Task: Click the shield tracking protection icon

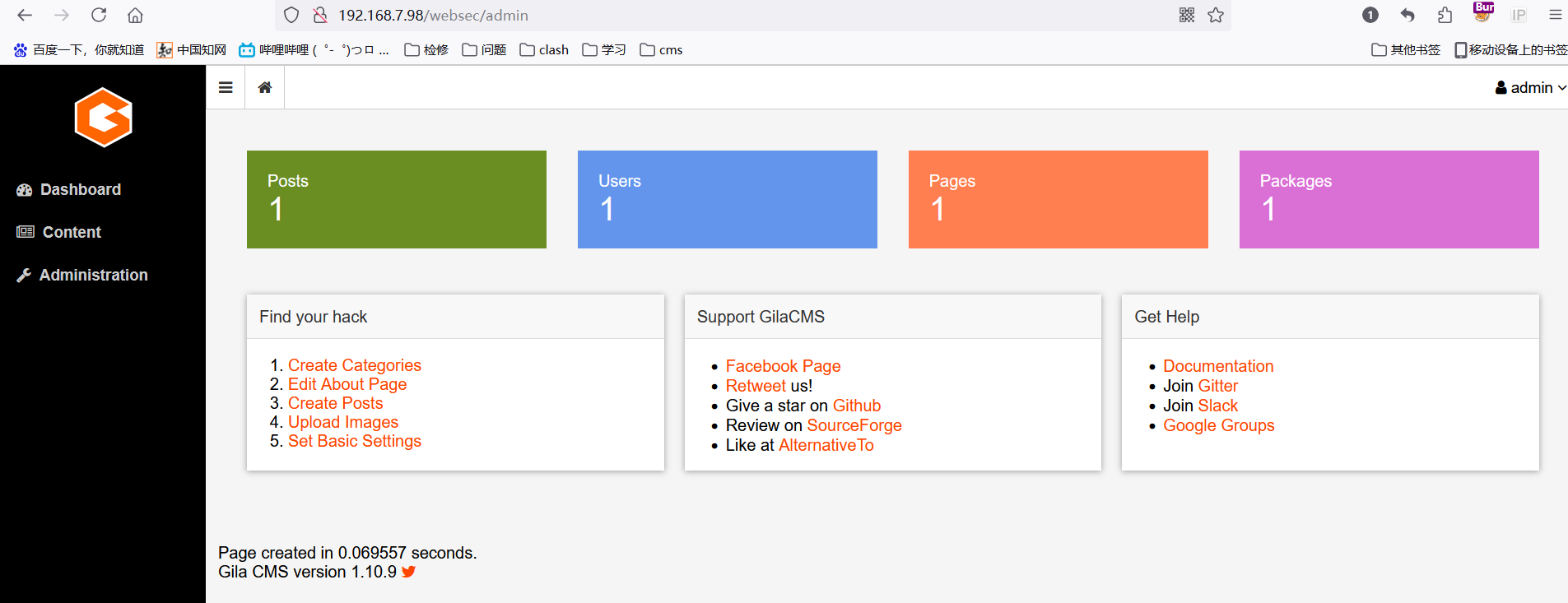Action: click(x=291, y=15)
